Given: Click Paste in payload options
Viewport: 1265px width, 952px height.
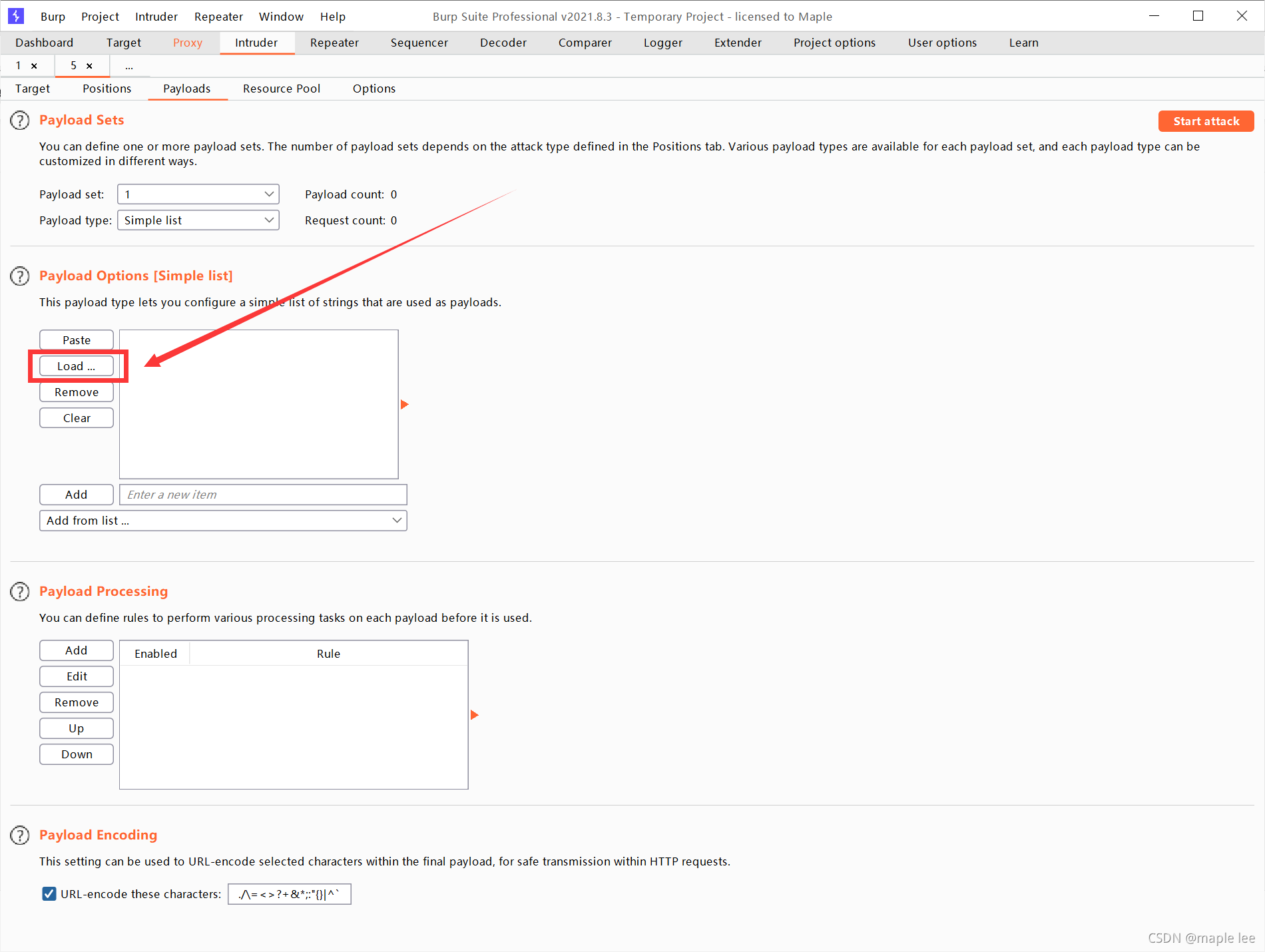Looking at the screenshot, I should click(77, 340).
